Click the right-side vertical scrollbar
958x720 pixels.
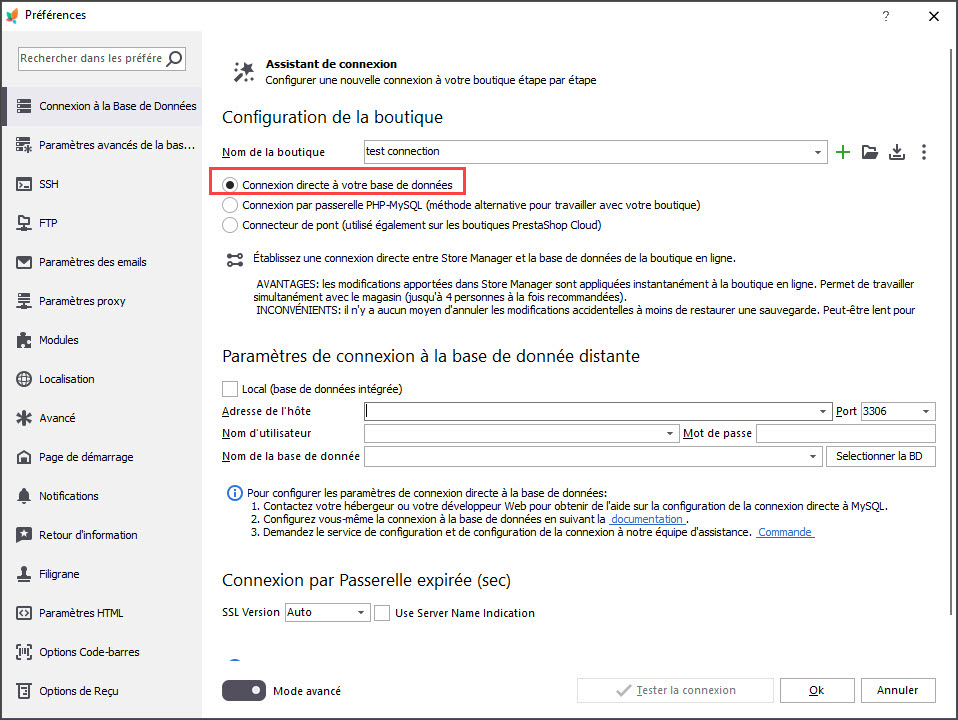point(951,330)
